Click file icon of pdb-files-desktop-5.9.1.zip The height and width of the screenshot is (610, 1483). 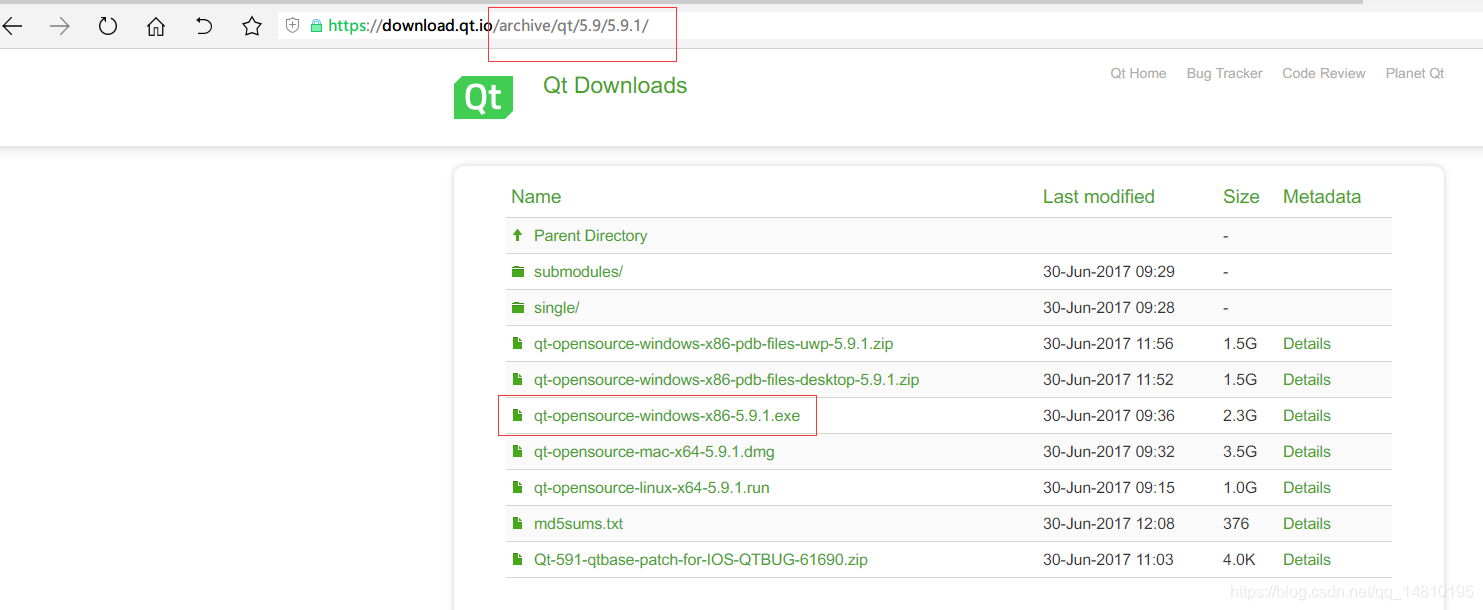[517, 380]
